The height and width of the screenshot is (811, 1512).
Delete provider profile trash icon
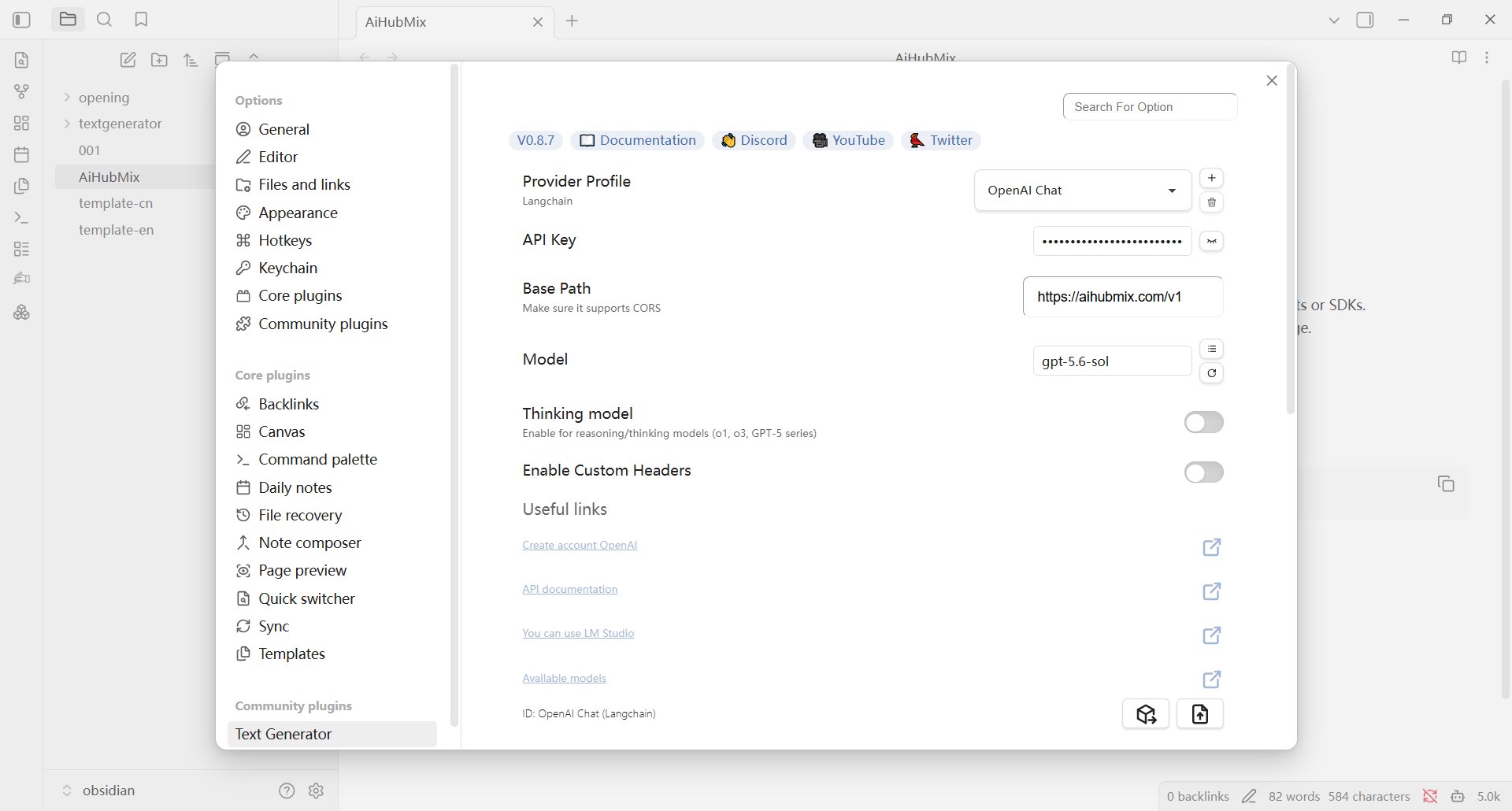(1212, 202)
